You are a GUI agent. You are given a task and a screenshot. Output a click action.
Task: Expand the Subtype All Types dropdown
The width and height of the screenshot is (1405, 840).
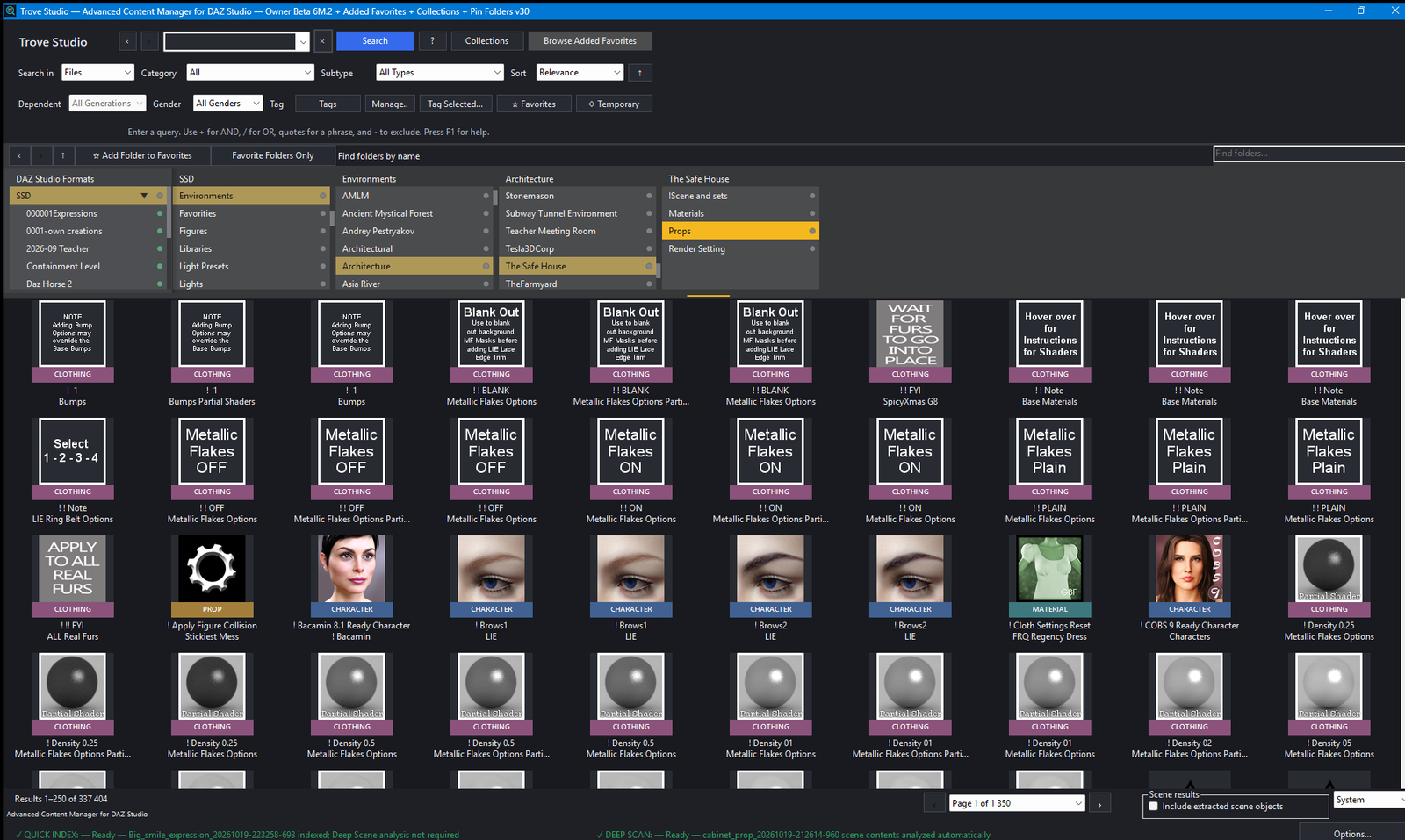click(x=440, y=73)
